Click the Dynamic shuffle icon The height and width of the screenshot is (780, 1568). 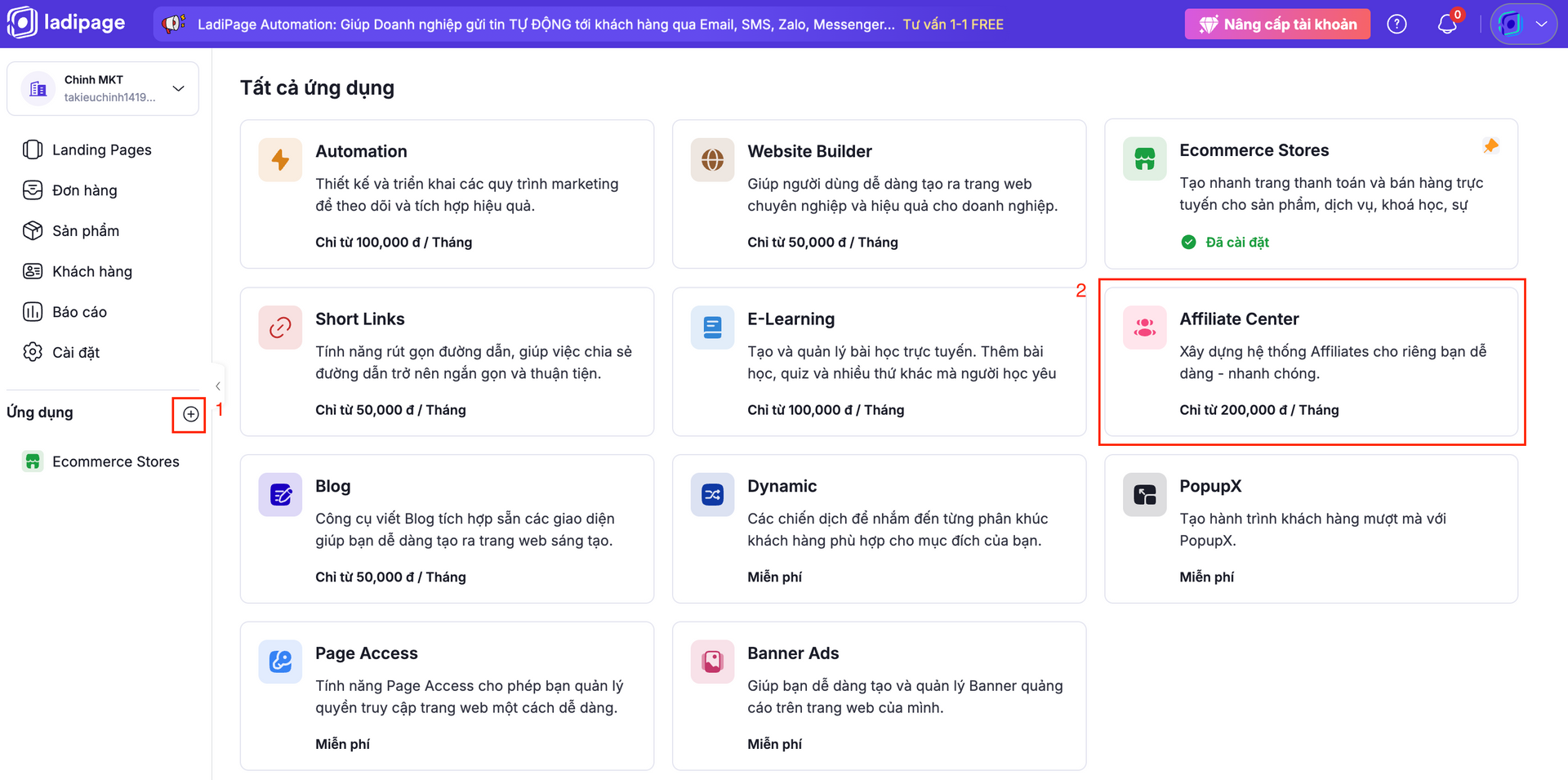[x=712, y=494]
